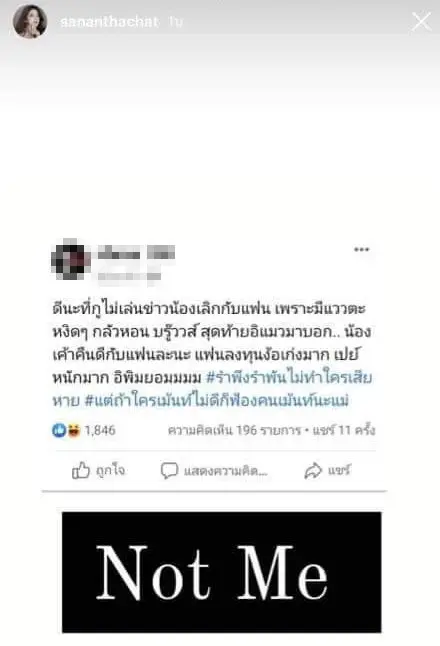Open the 1,846 reactions count
The height and width of the screenshot is (646, 440).
point(100,430)
